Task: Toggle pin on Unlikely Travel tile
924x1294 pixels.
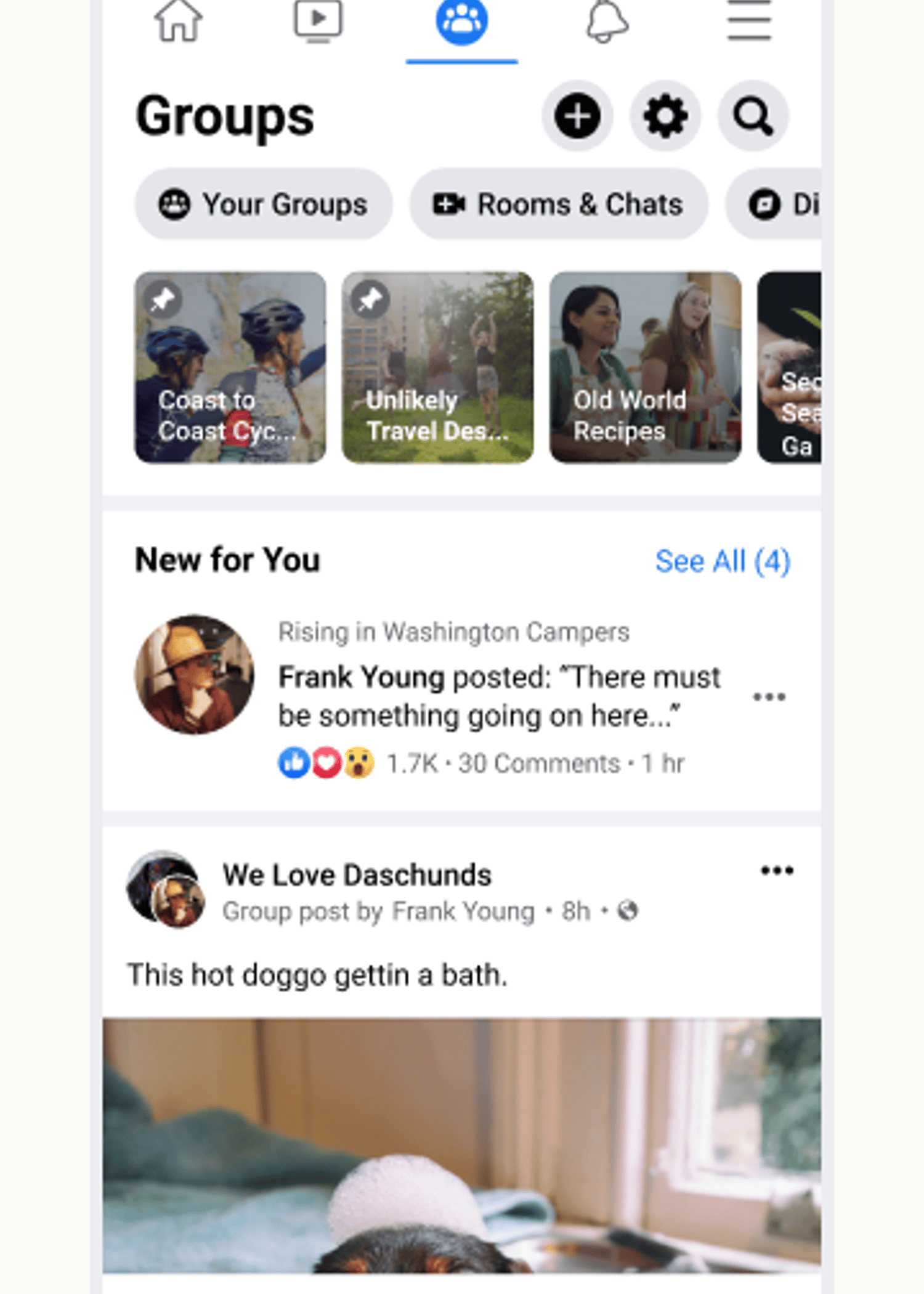Action: click(x=370, y=300)
